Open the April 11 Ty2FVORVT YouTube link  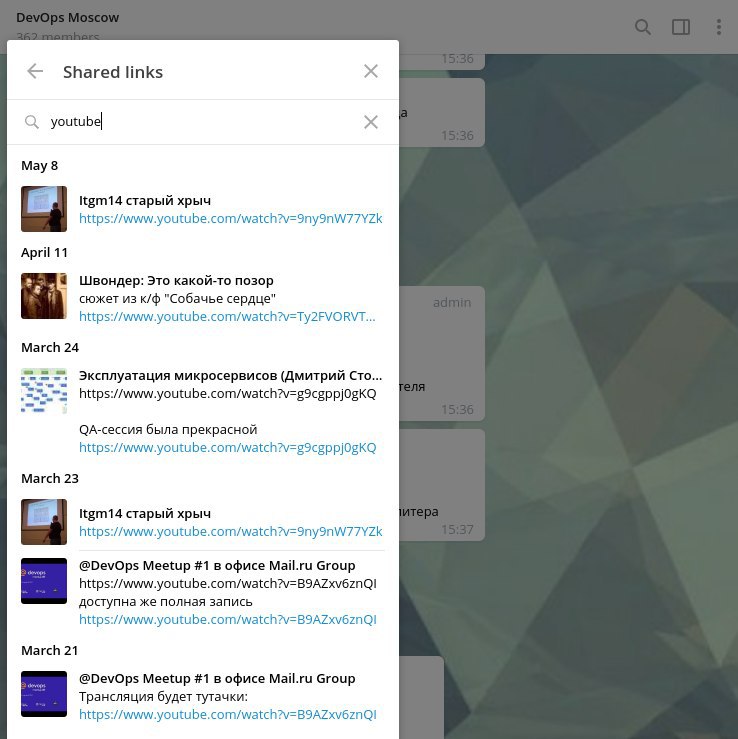[x=227, y=317]
